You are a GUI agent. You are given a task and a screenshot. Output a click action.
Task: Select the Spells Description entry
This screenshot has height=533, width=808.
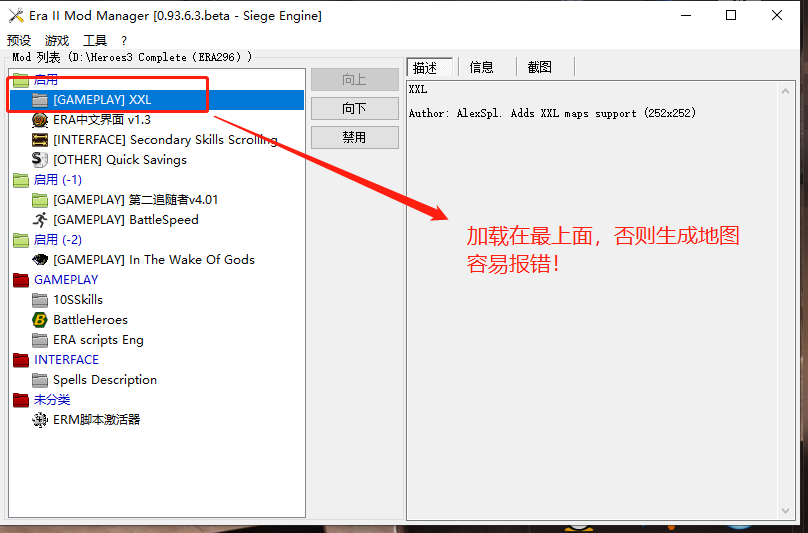pos(105,380)
